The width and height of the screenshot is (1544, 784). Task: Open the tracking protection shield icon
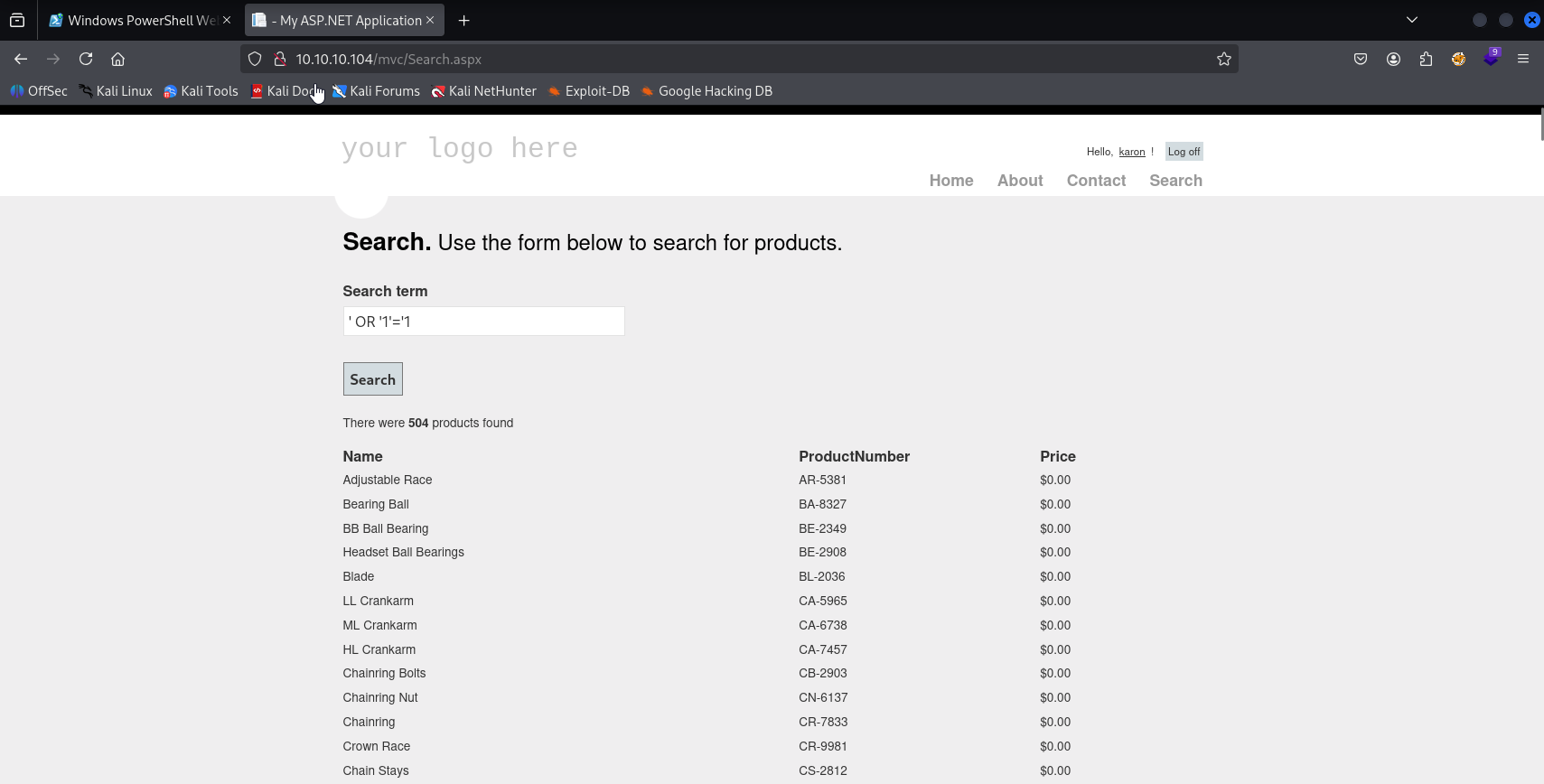[x=255, y=59]
